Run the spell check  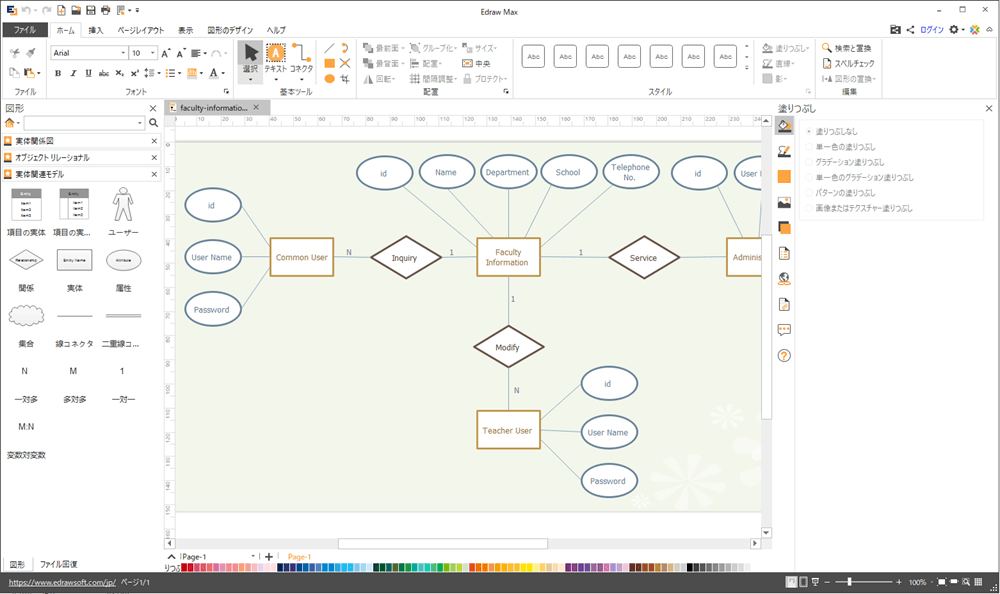coord(848,63)
